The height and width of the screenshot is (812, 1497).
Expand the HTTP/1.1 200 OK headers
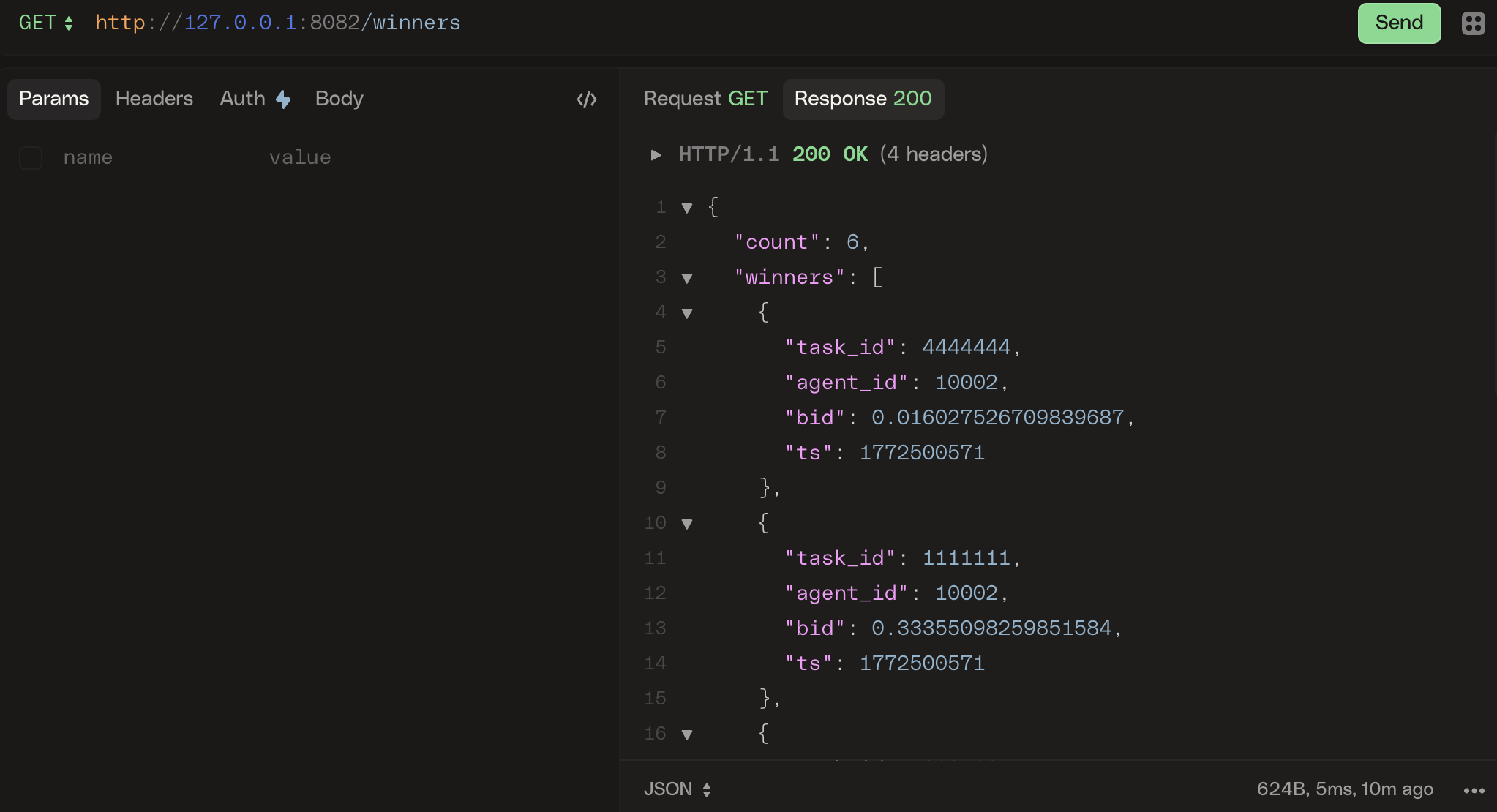click(656, 154)
